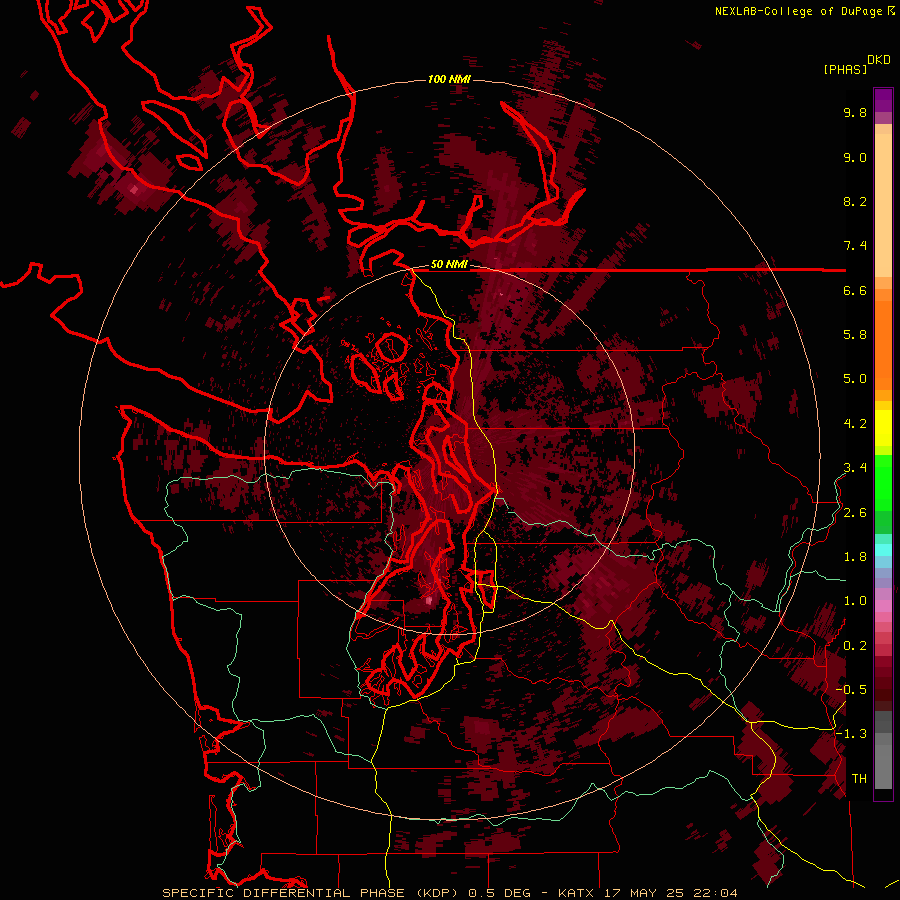The height and width of the screenshot is (900, 900).
Task: Select the 9.0 legend value
Action: (855, 158)
